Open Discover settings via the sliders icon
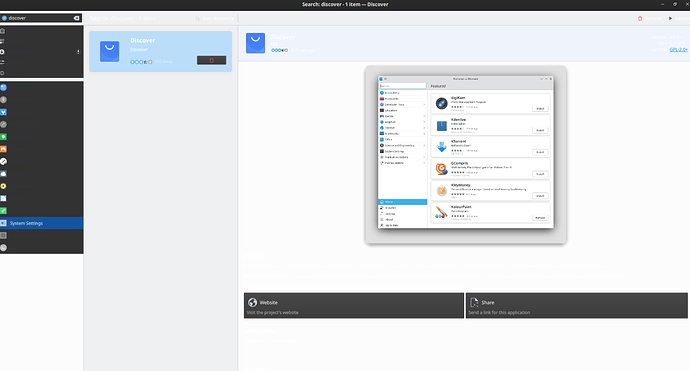The width and height of the screenshot is (690, 371). [3, 62]
